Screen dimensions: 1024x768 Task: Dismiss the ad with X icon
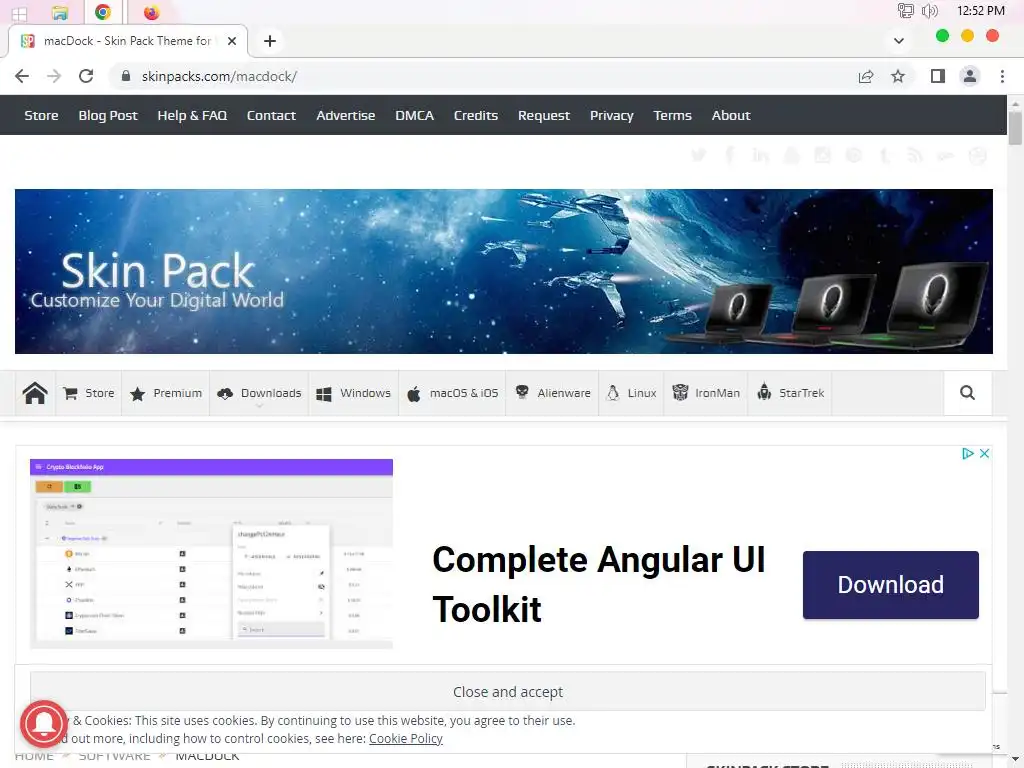coord(984,453)
